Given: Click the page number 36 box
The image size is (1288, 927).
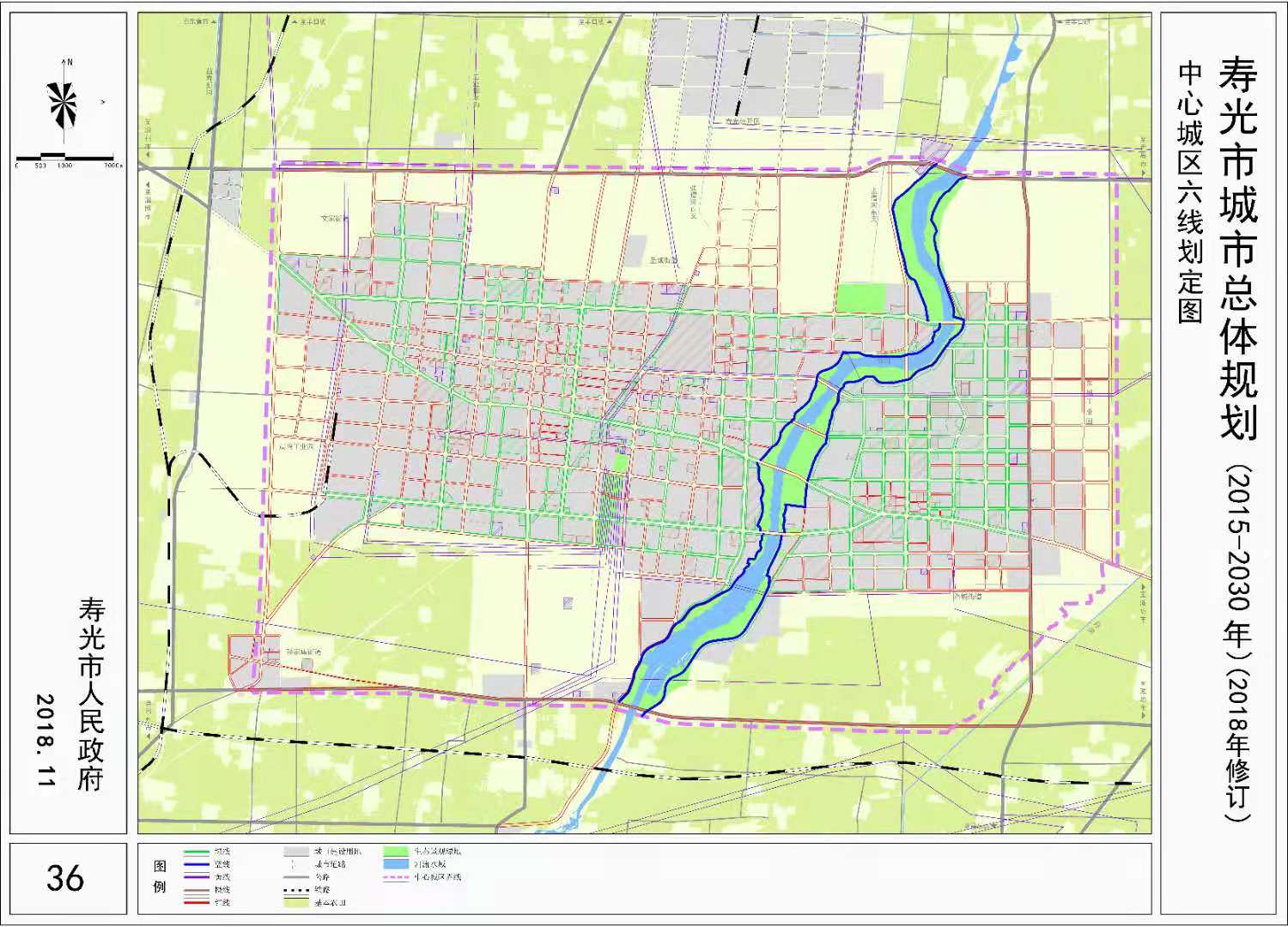Looking at the screenshot, I should pos(65,879).
